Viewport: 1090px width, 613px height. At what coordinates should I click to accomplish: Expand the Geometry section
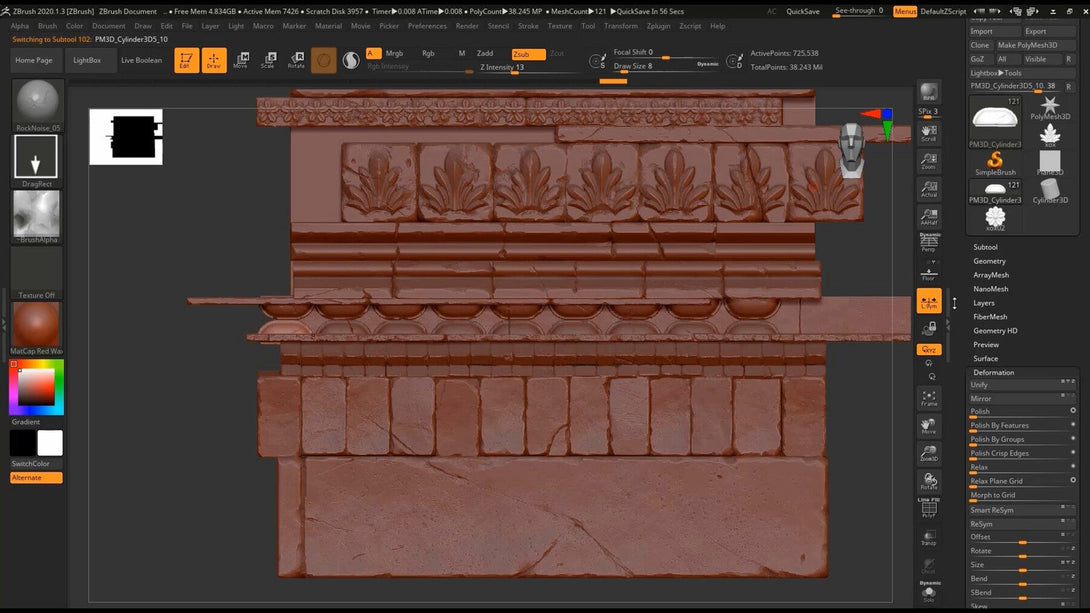click(x=989, y=261)
